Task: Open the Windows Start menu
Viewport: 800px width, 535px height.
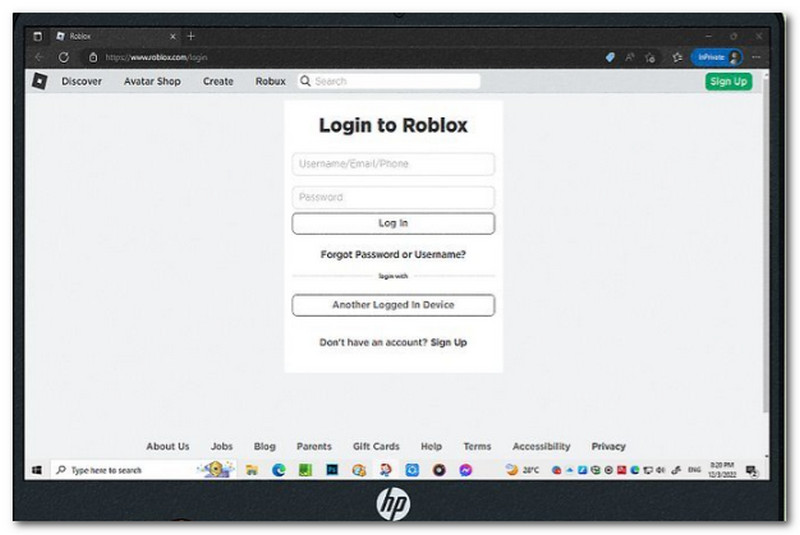Action: (37, 470)
